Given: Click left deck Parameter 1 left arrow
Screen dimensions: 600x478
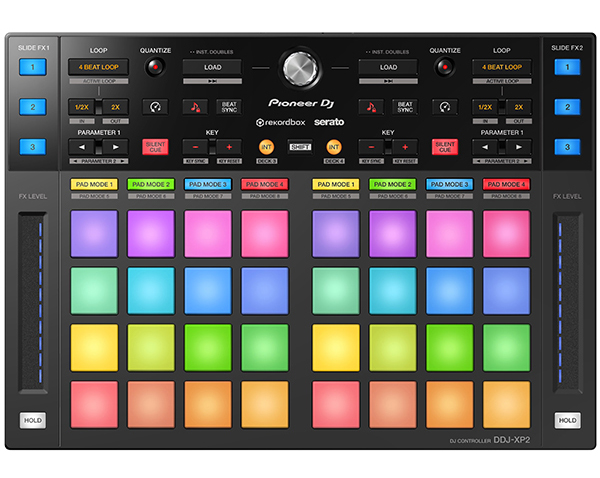Looking at the screenshot, I should [x=82, y=147].
